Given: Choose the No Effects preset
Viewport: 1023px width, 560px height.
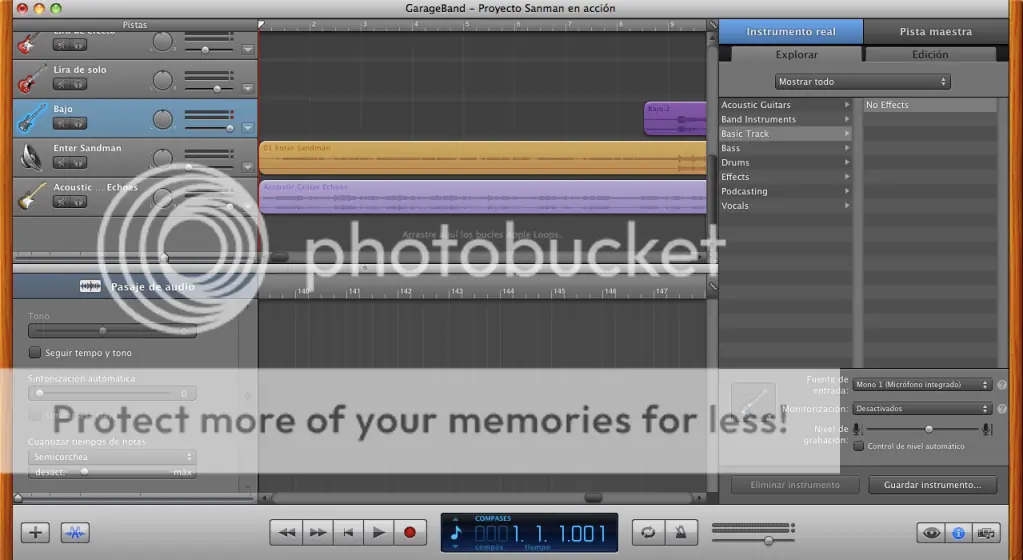Looking at the screenshot, I should click(930, 104).
